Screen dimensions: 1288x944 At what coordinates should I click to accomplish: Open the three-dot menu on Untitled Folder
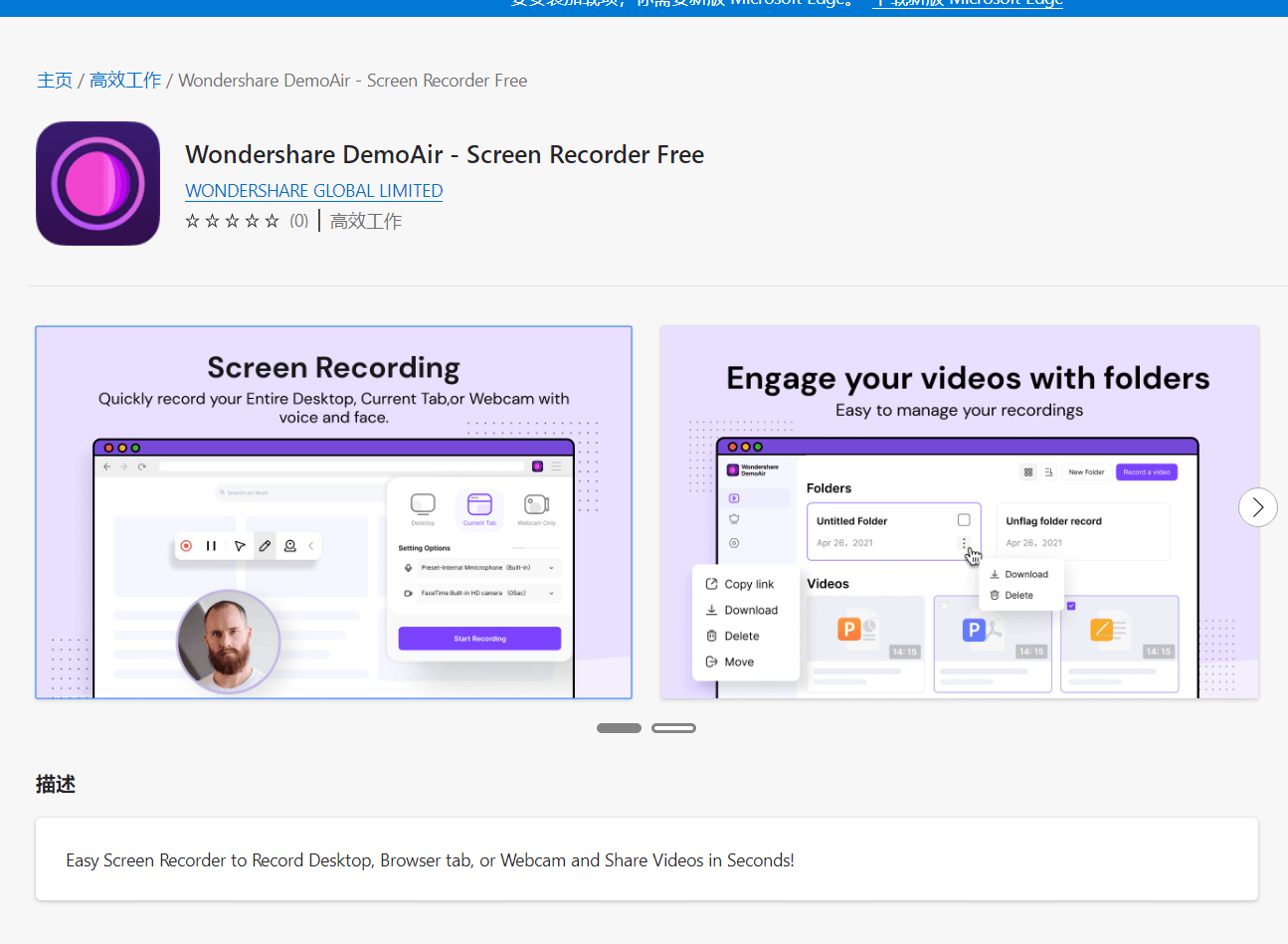[963, 543]
